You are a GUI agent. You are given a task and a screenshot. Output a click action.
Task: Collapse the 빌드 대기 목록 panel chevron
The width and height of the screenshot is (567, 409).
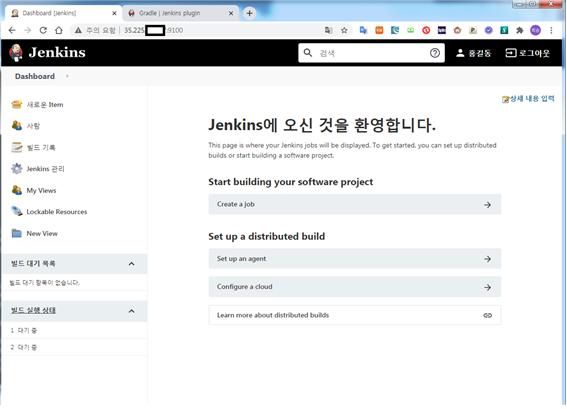click(x=132, y=264)
